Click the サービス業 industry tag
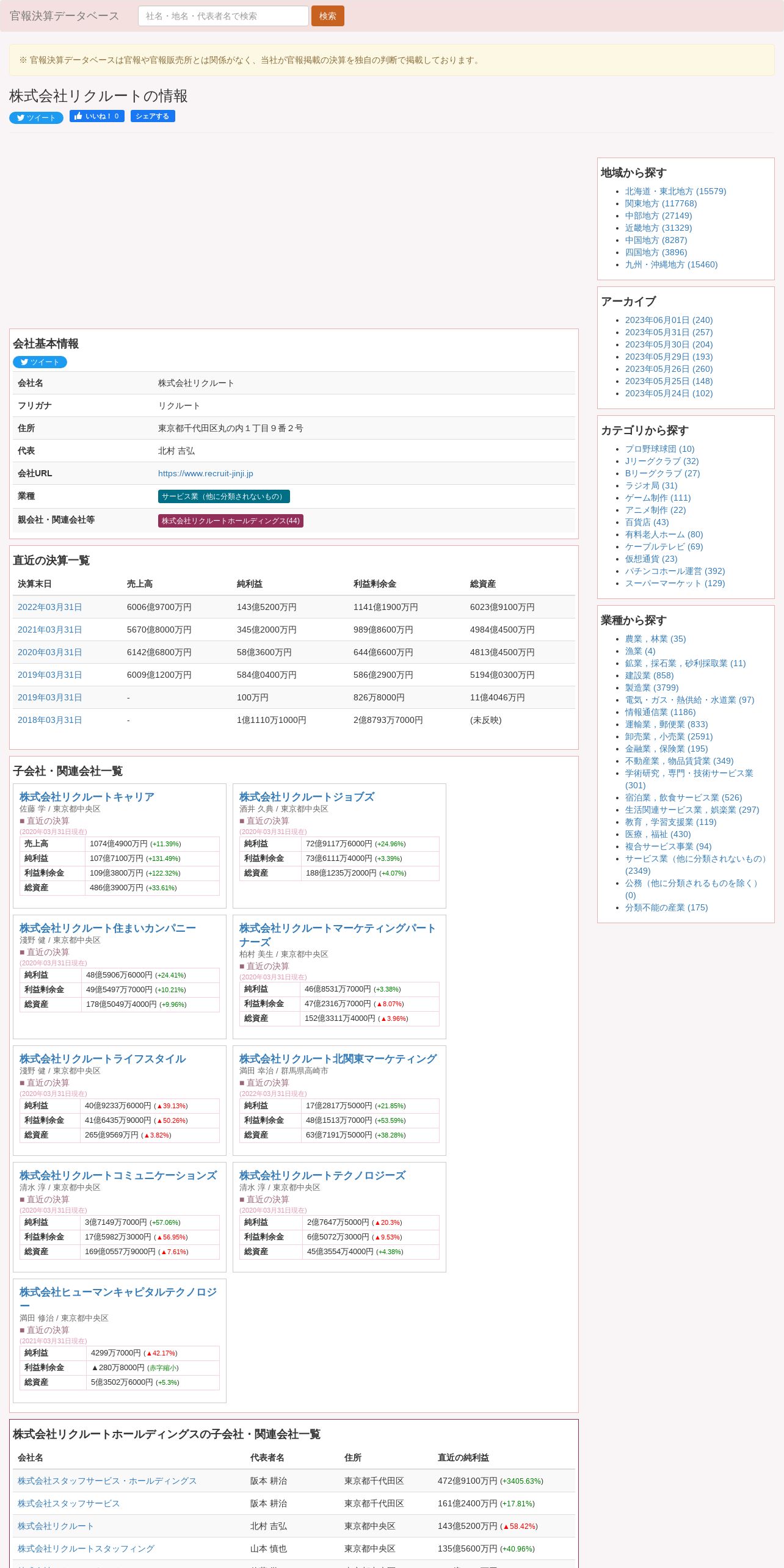784x1568 pixels. (223, 496)
